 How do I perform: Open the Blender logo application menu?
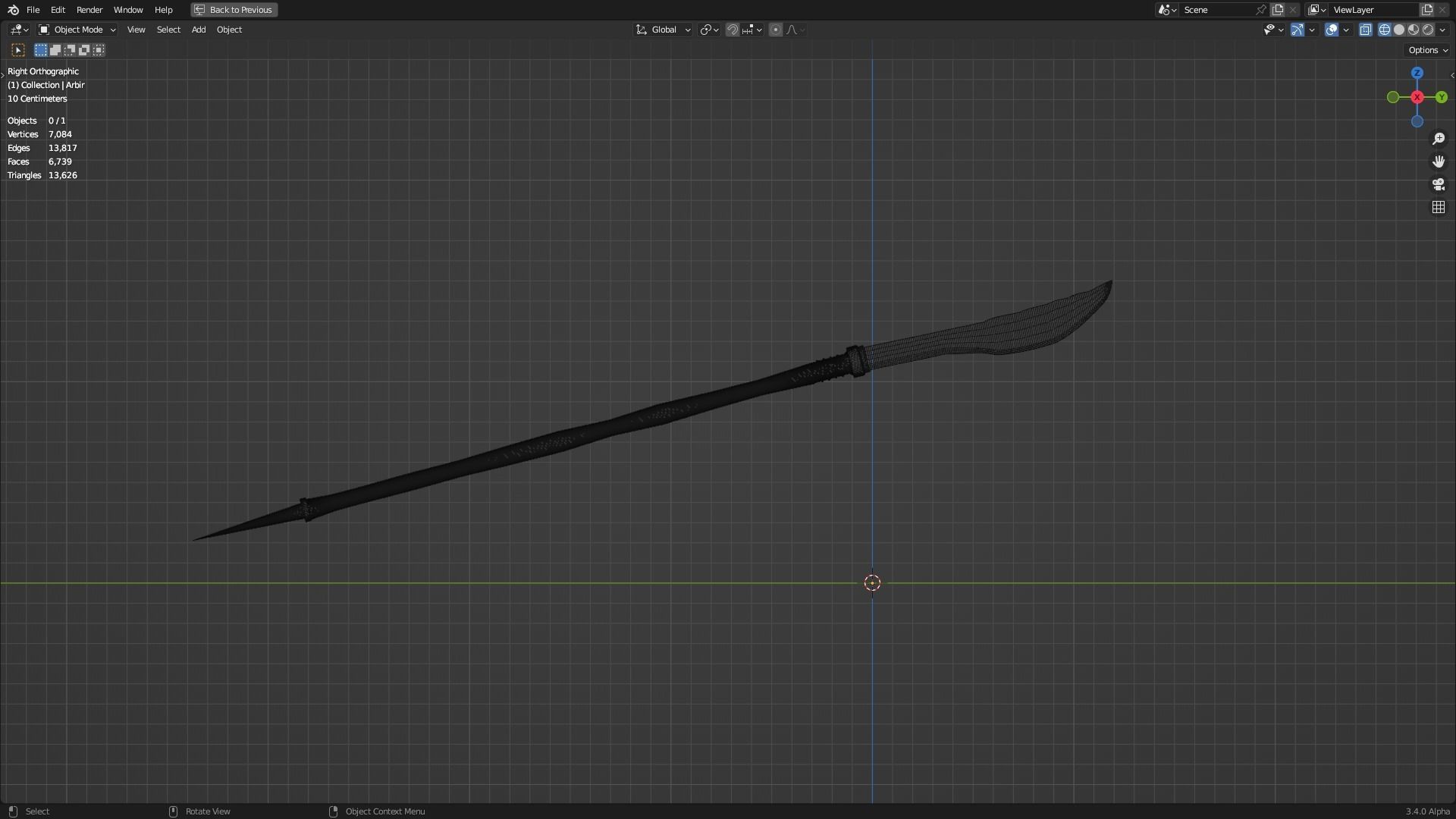pos(13,10)
